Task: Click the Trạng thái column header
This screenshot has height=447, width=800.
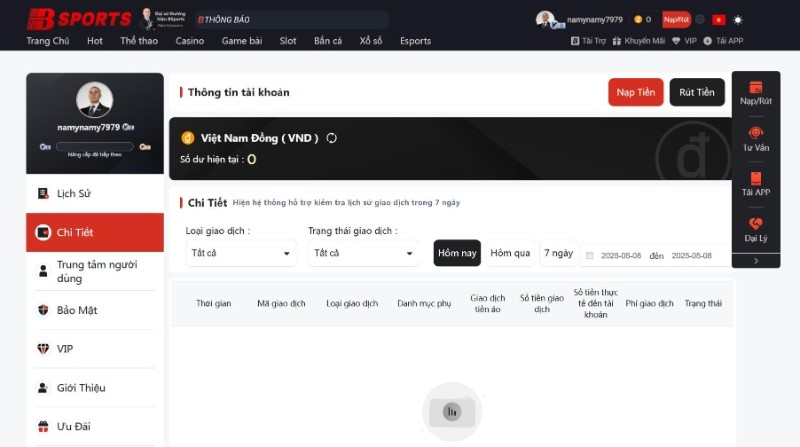Action: [703, 304]
